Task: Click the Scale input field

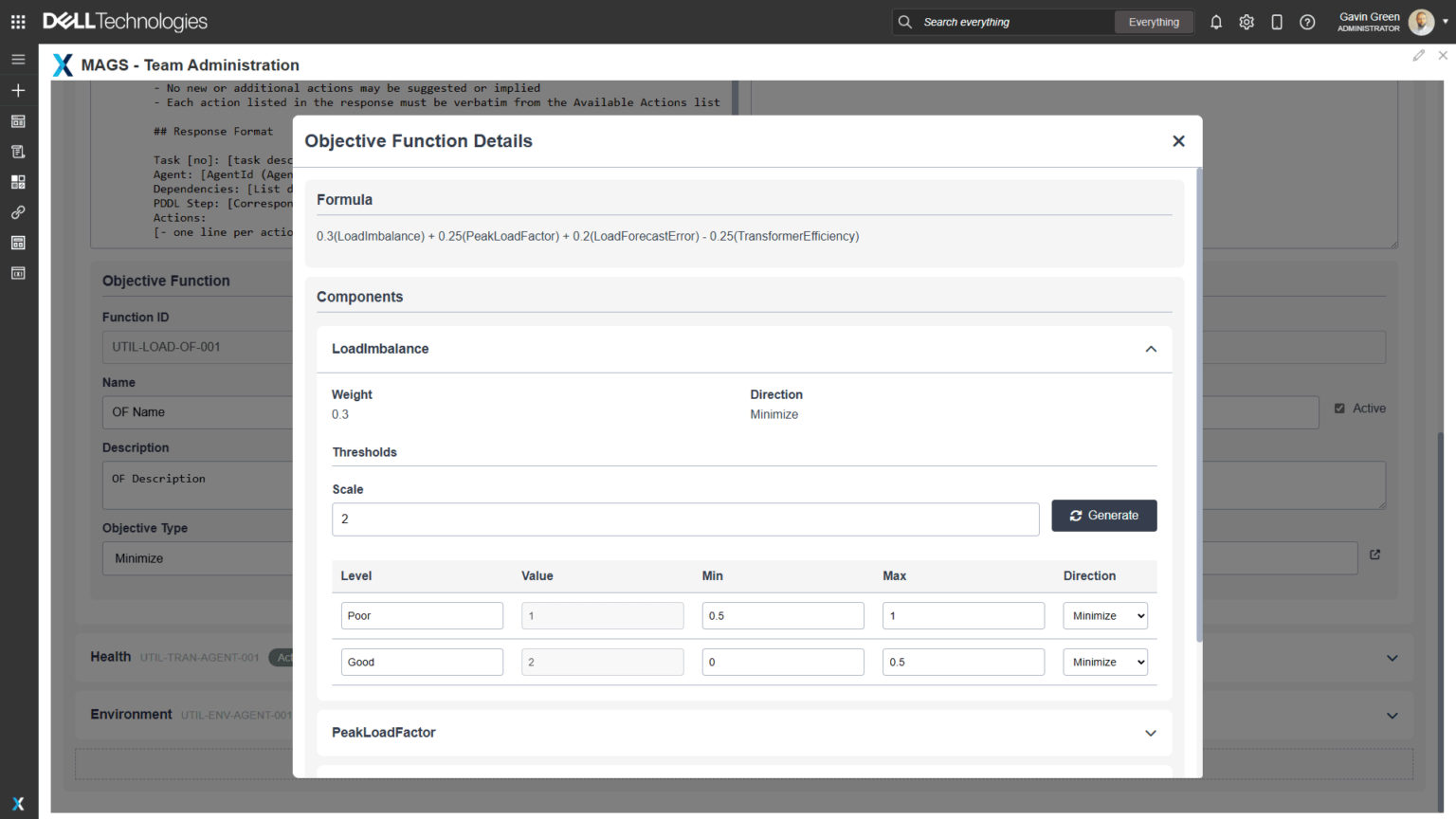Action: click(685, 519)
